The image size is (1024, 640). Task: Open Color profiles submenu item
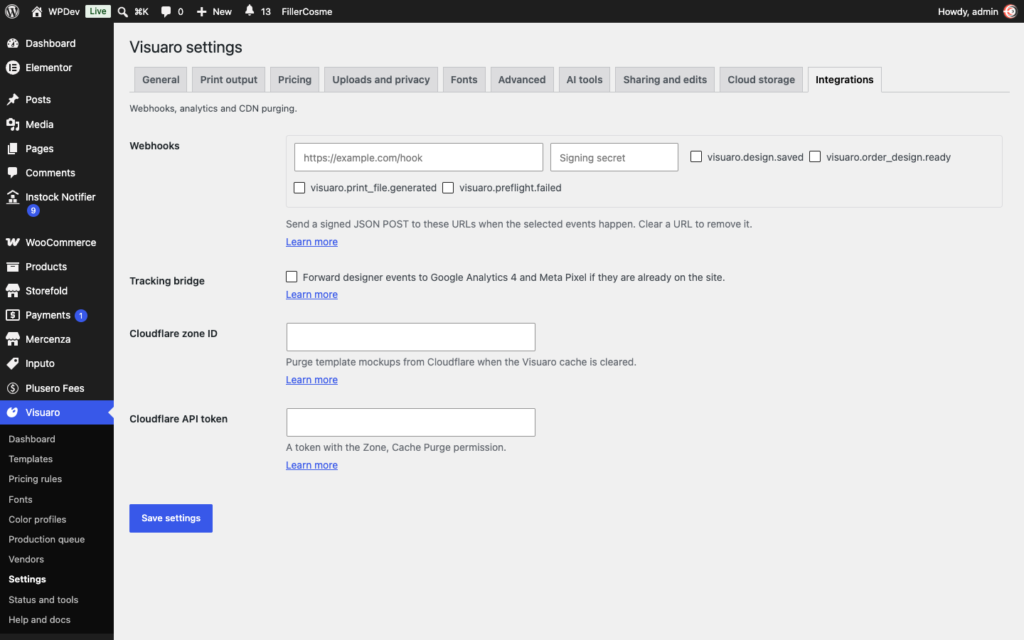[37, 519]
